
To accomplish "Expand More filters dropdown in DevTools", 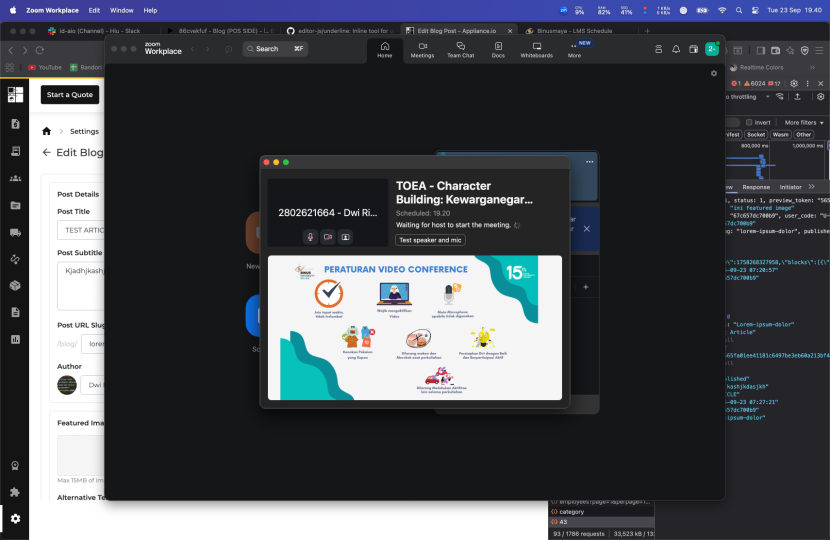I will coord(804,122).
